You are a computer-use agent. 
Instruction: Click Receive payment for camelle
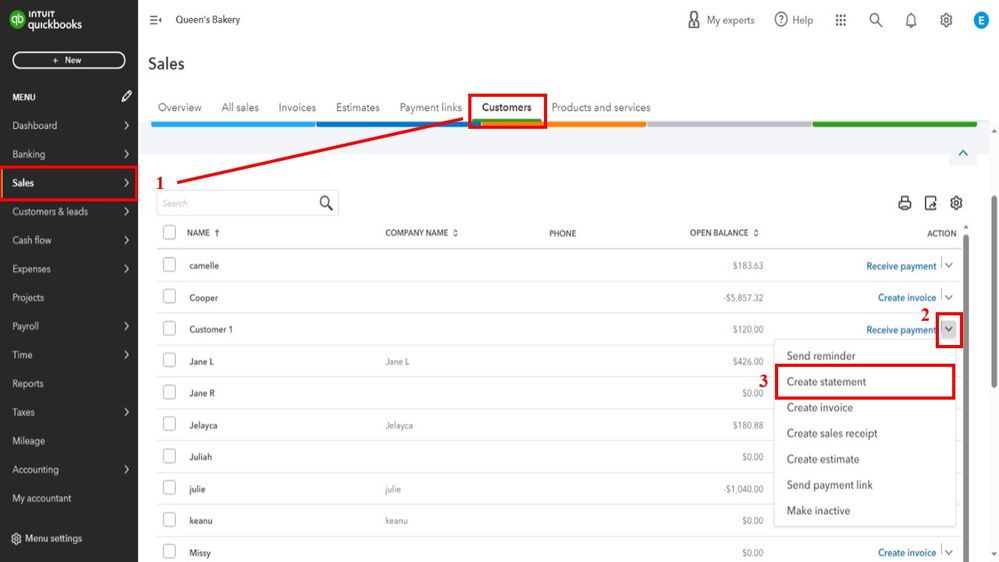[901, 266]
